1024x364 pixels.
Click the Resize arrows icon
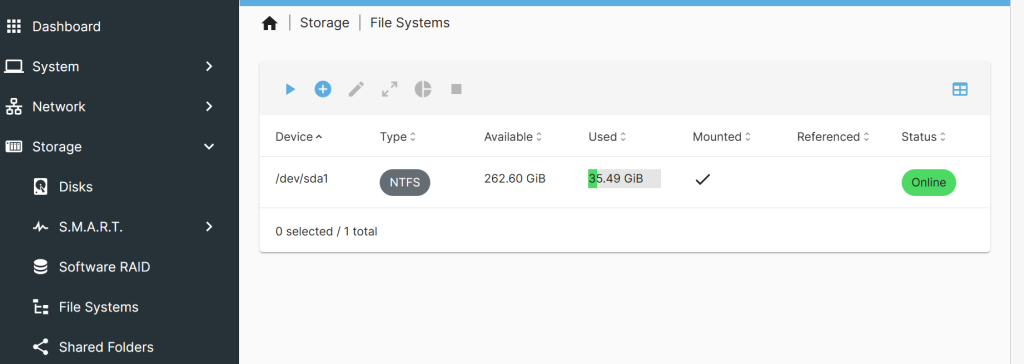390,90
